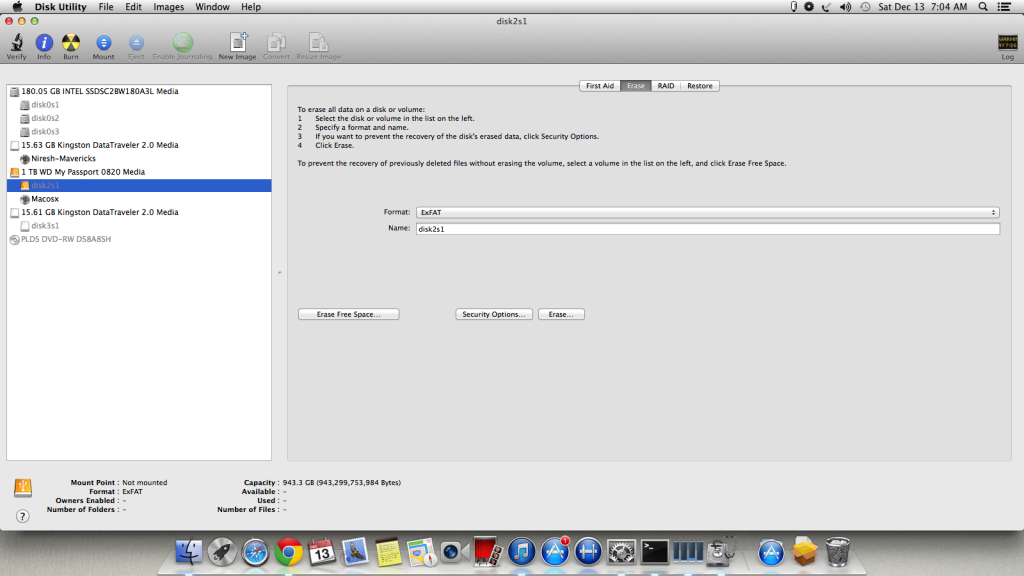Open the Images menu
The width and height of the screenshot is (1024, 576).
(168, 7)
